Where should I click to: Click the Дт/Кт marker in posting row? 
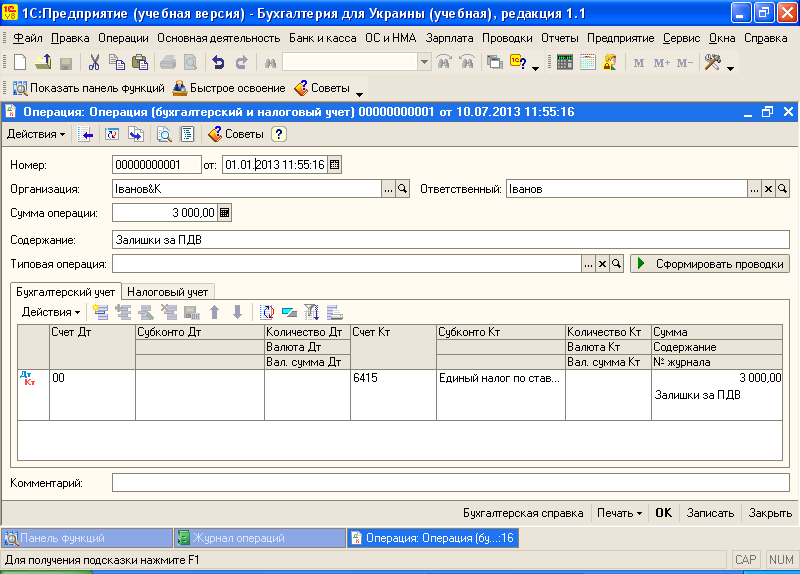pos(28,378)
